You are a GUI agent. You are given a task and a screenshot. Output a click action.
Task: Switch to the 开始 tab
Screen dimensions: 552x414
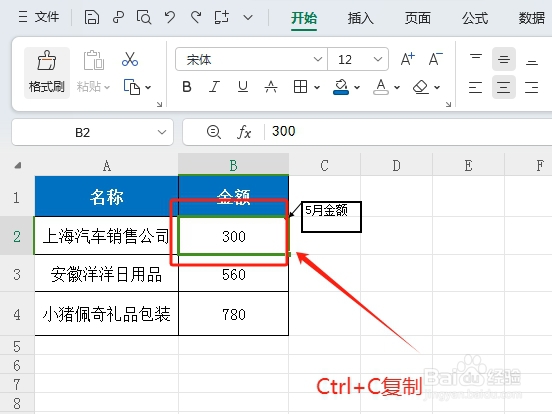304,18
